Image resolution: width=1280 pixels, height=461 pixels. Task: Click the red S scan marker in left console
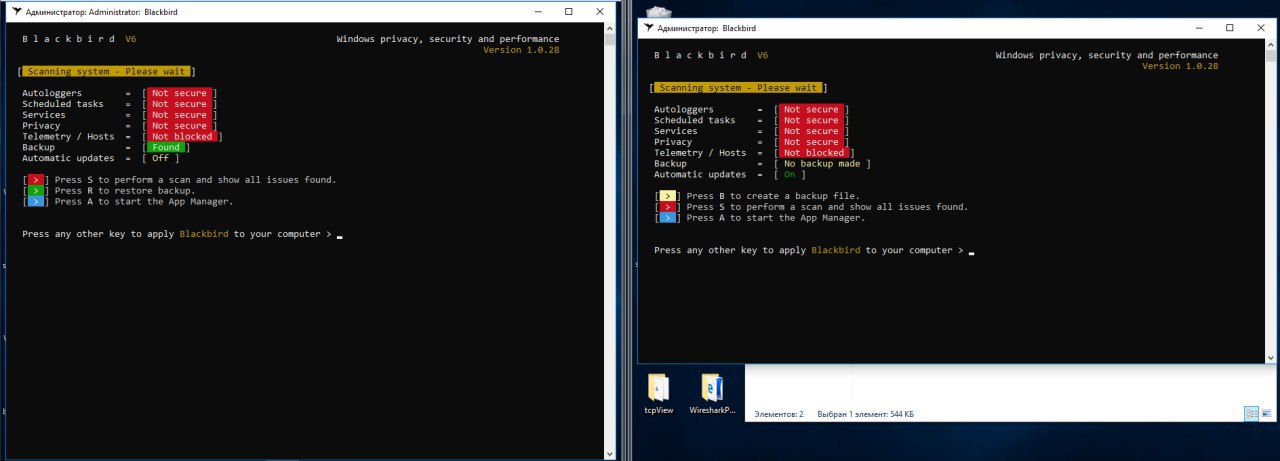click(x=35, y=180)
